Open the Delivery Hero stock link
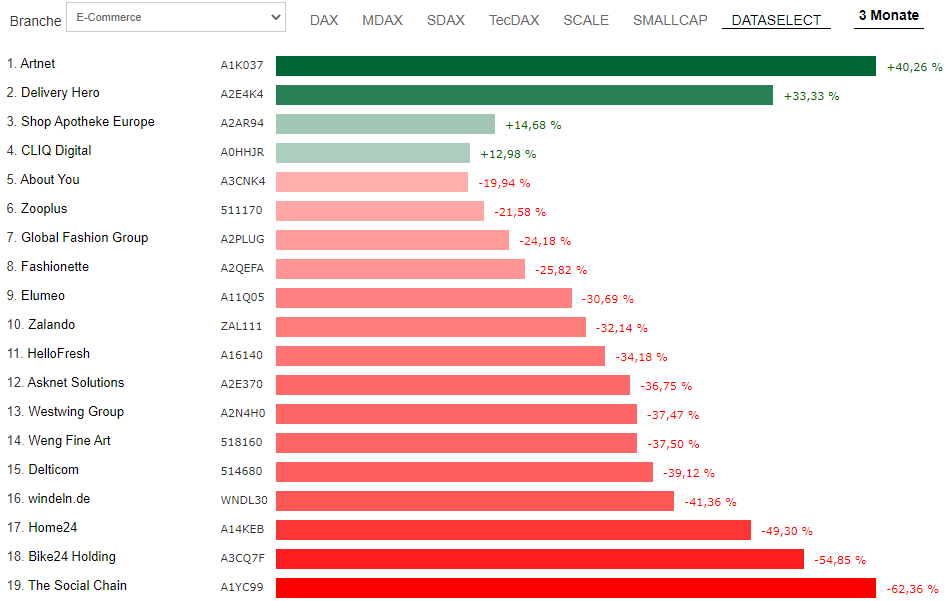The width and height of the screenshot is (949, 601). (x=60, y=93)
